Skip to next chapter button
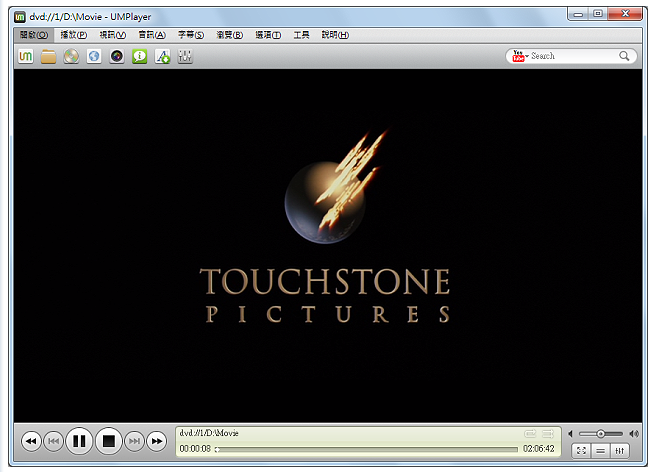The image size is (667, 472). coord(134,441)
